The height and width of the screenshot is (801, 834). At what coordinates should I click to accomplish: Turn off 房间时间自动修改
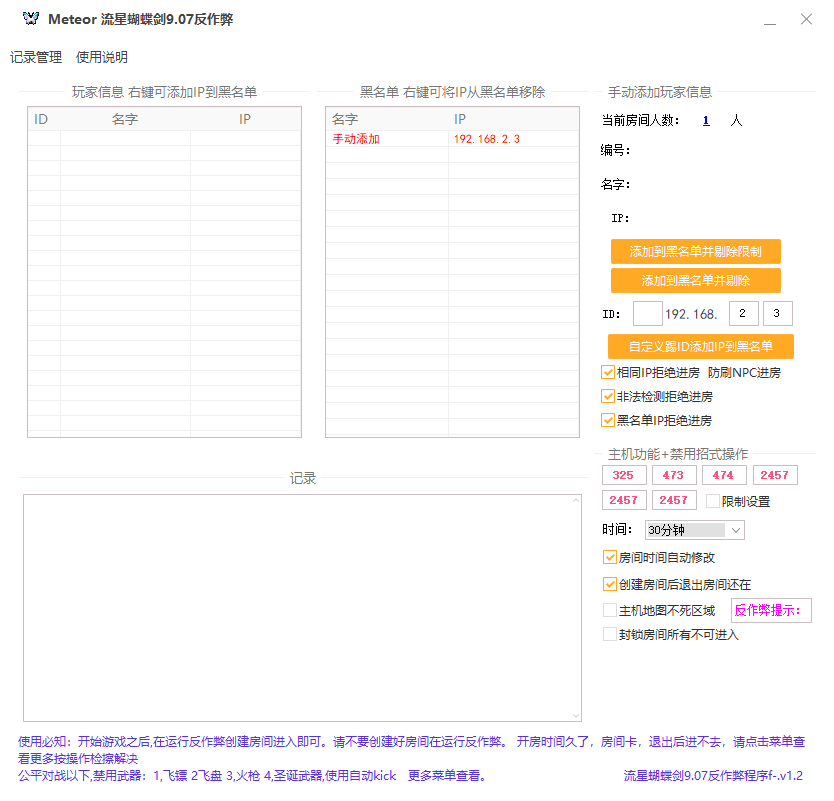[610, 557]
